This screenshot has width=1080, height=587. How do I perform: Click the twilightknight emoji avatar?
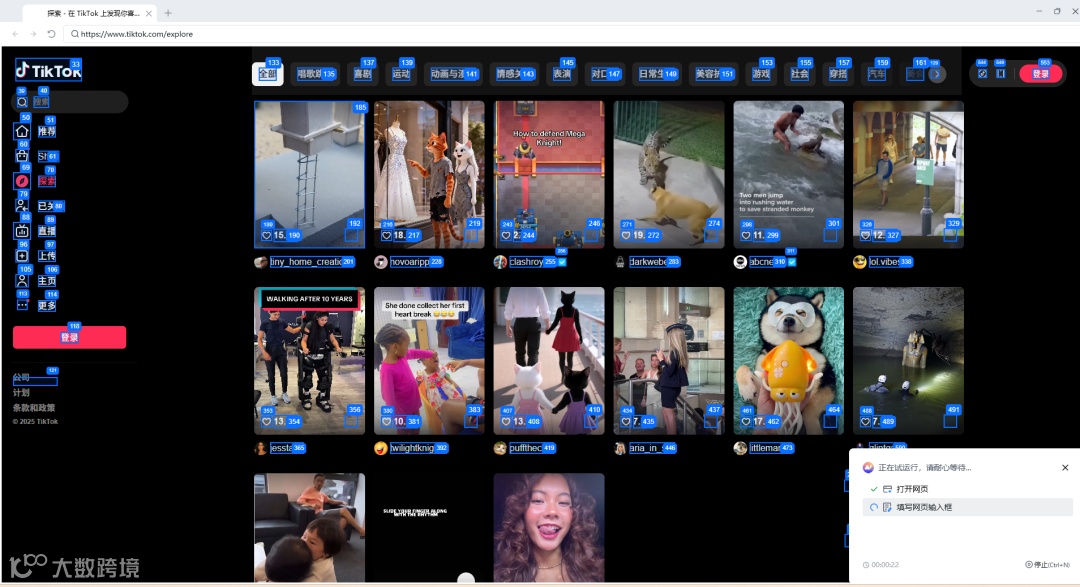380,448
